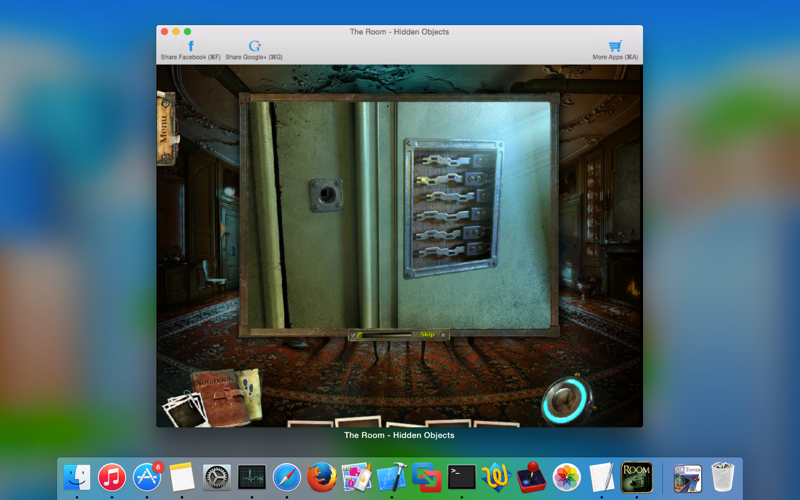Image resolution: width=800 pixels, height=500 pixels.
Task: Open the leather Notebook
Action: click(219, 398)
